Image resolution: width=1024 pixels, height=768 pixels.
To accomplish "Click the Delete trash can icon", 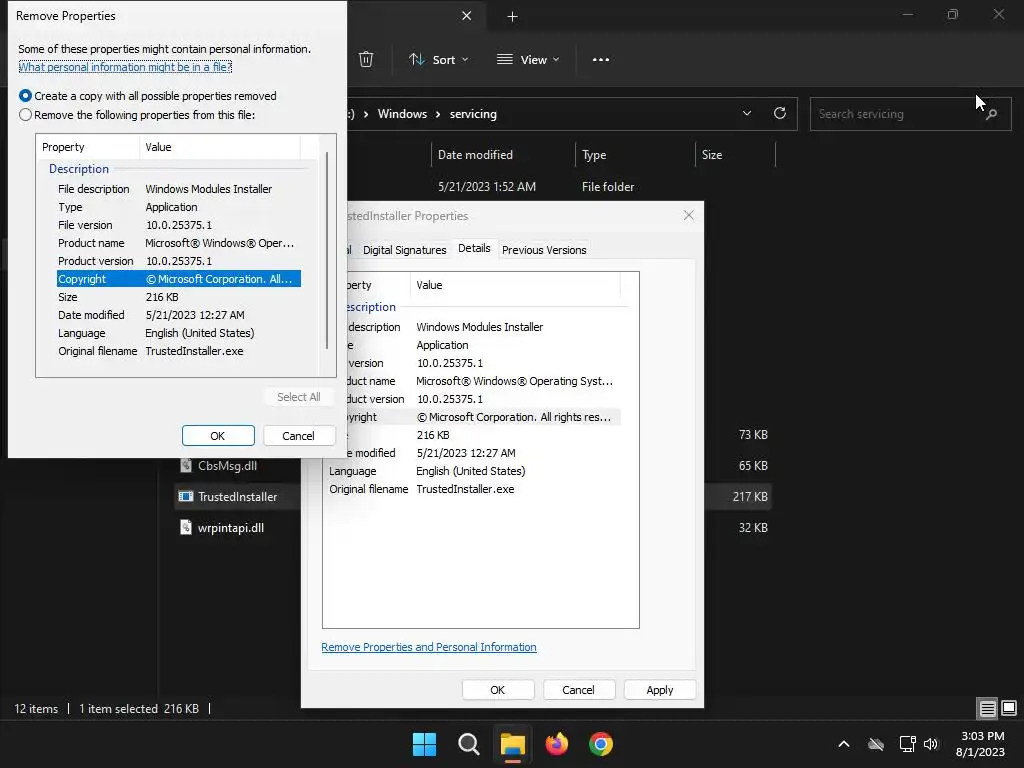I will coord(366,59).
